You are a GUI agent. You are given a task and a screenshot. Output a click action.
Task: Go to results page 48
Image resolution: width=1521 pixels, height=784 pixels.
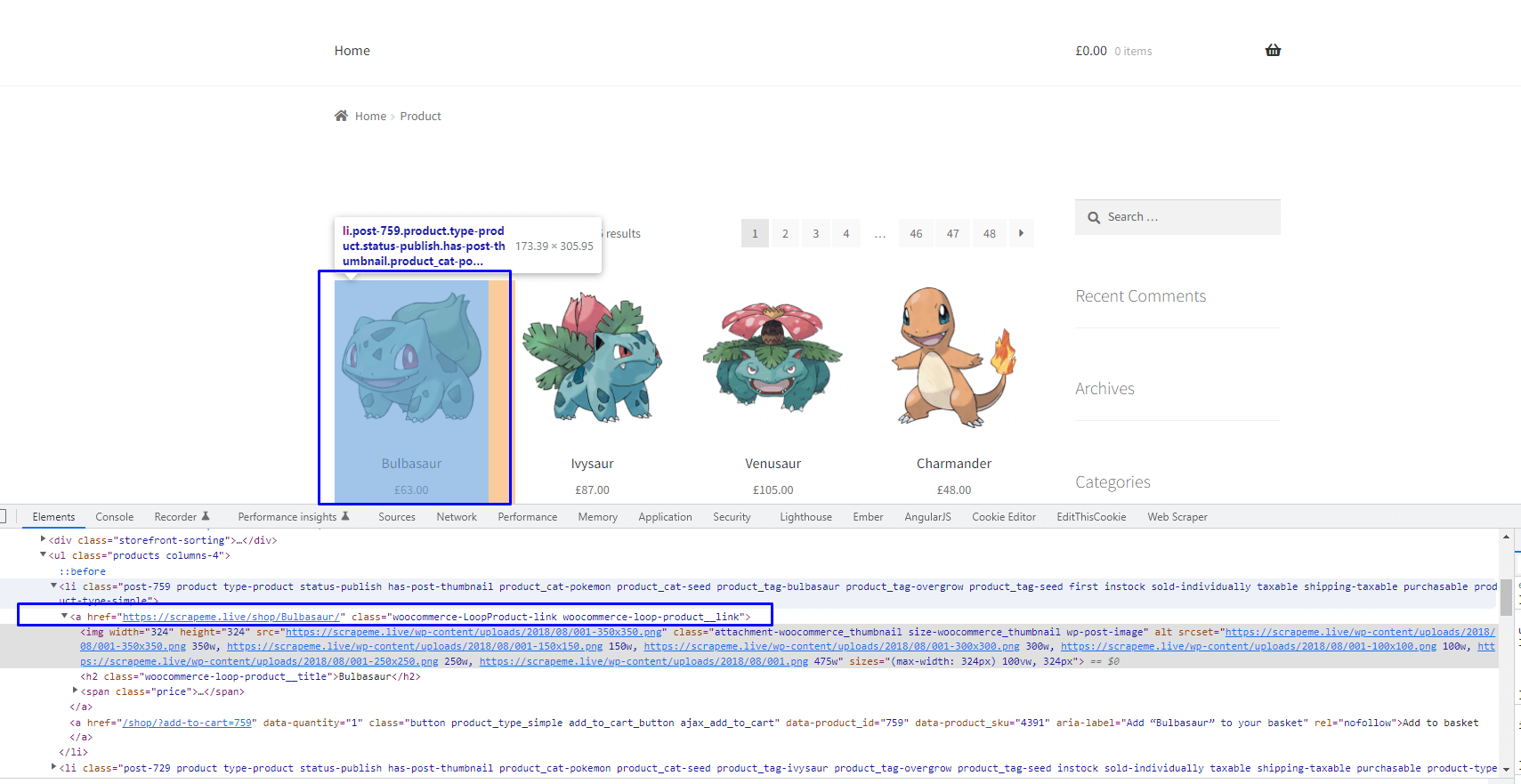coord(990,233)
